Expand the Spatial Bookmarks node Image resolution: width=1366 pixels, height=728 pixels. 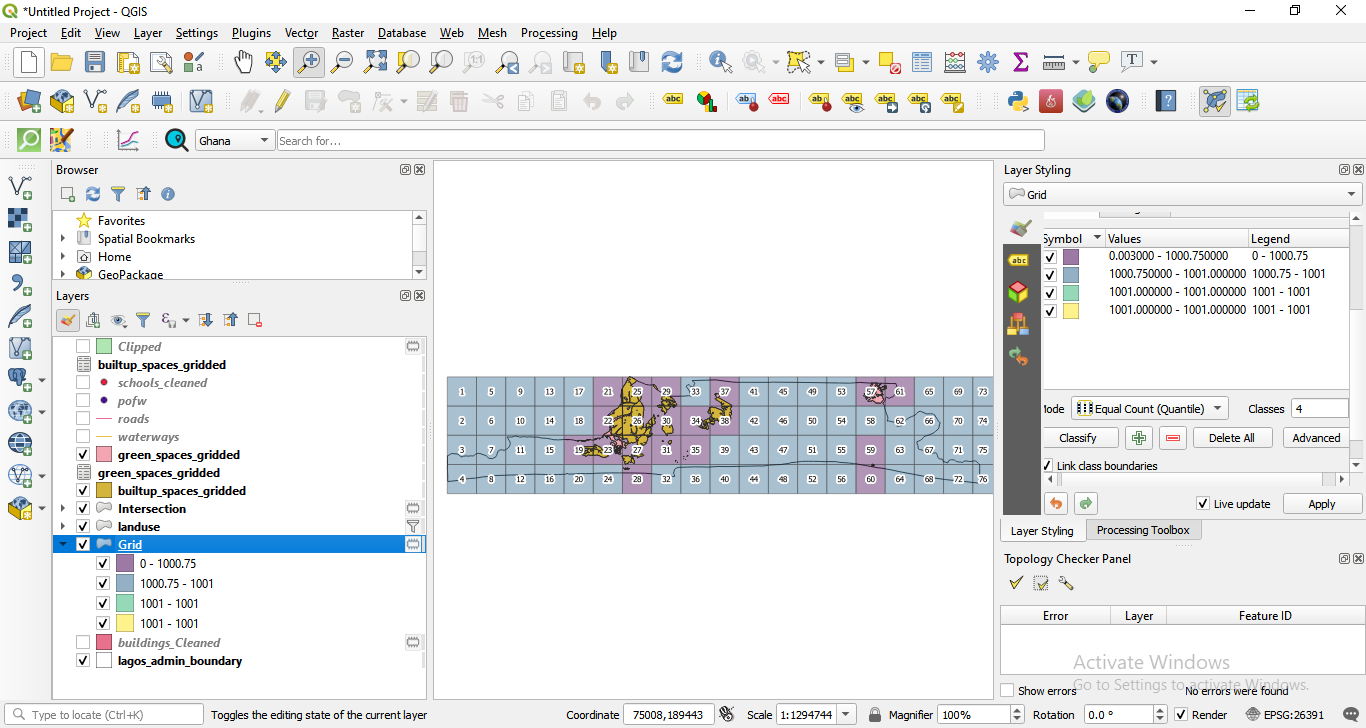pos(63,239)
